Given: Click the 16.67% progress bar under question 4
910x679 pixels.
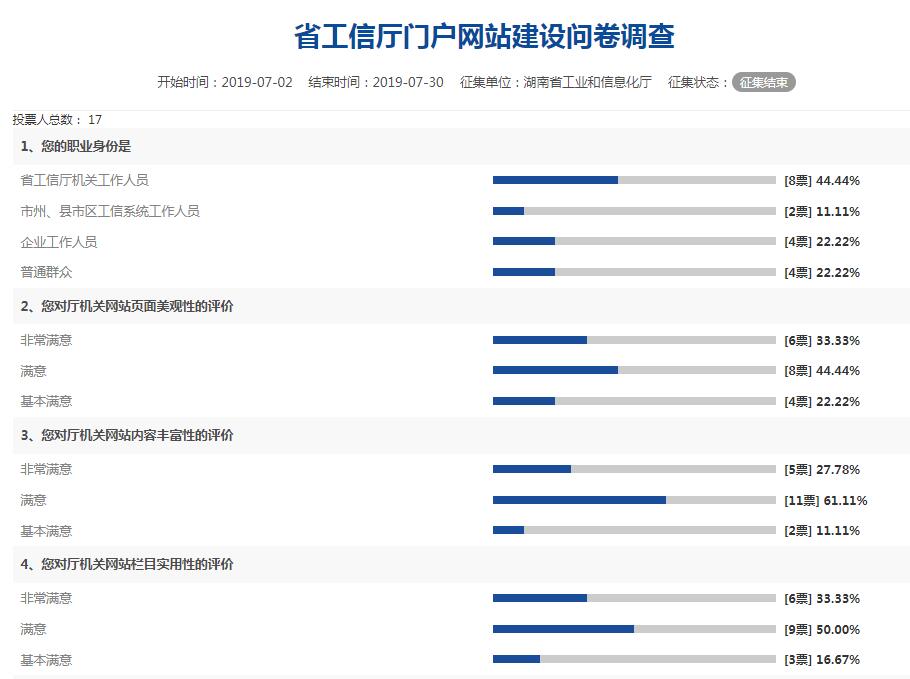Looking at the screenshot, I should [634, 659].
